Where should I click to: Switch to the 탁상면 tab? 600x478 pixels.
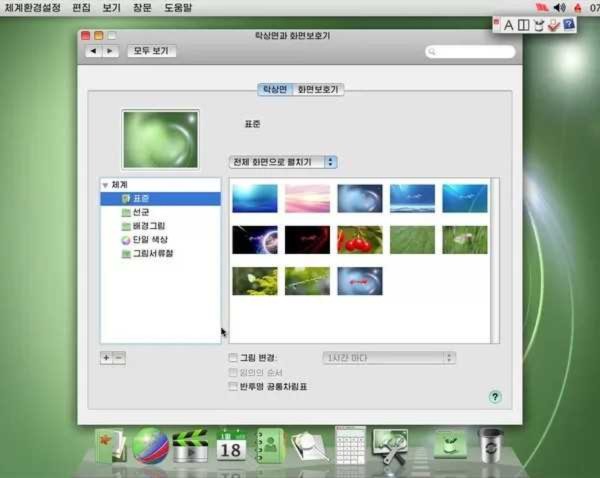pyautogui.click(x=275, y=90)
